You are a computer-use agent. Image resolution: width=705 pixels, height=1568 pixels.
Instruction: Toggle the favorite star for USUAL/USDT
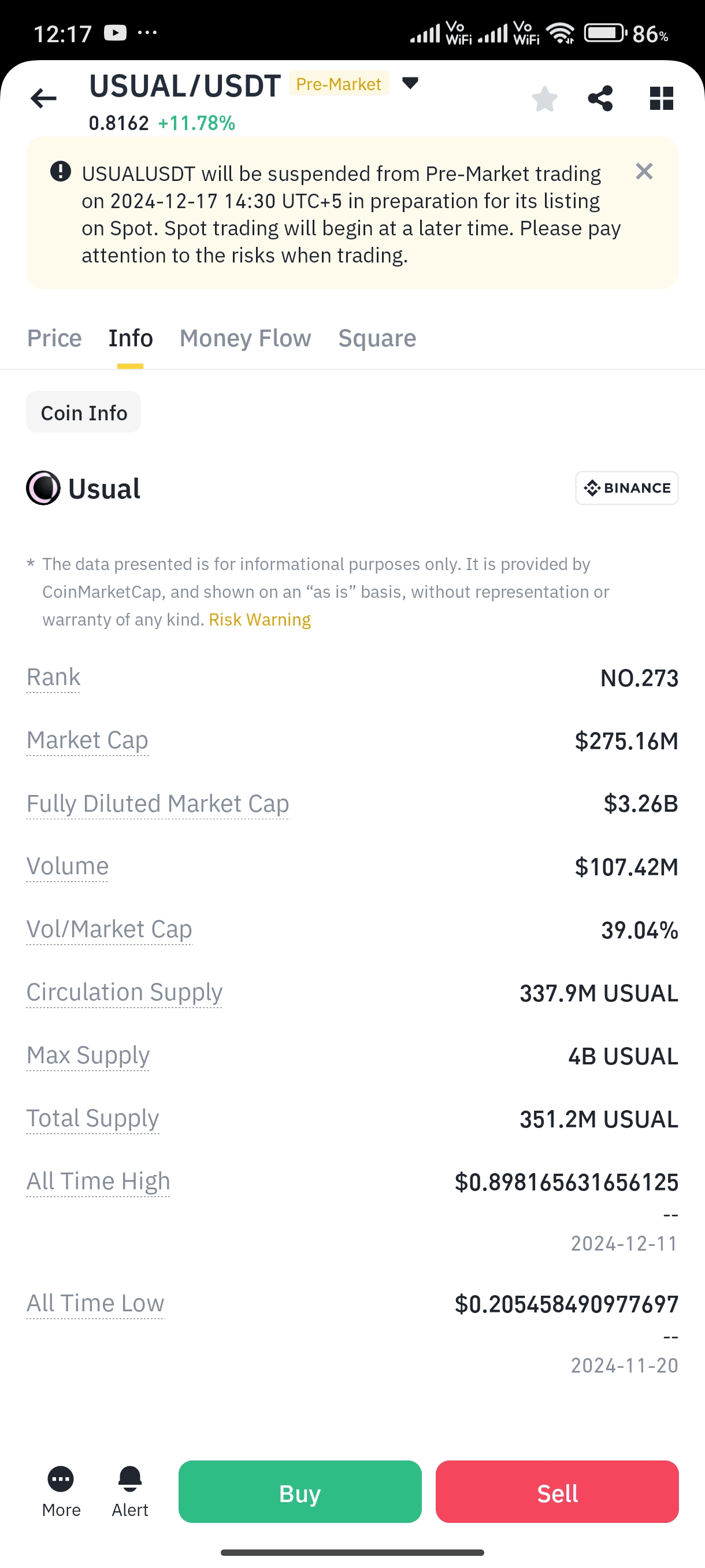click(x=544, y=99)
